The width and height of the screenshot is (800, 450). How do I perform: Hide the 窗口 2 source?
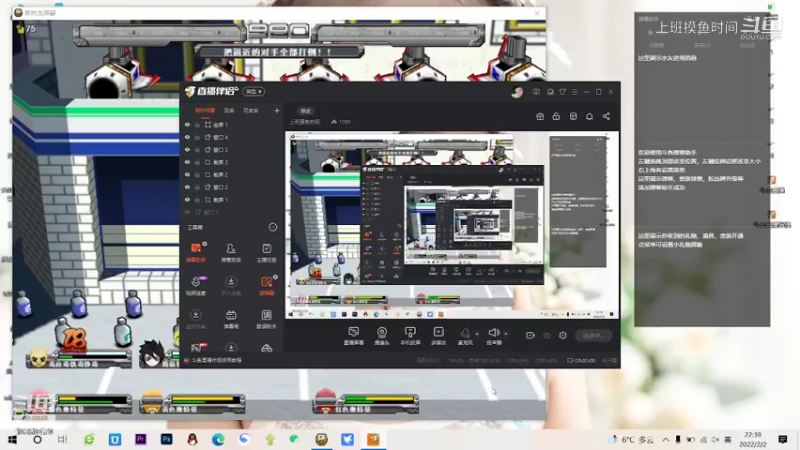tap(187, 187)
